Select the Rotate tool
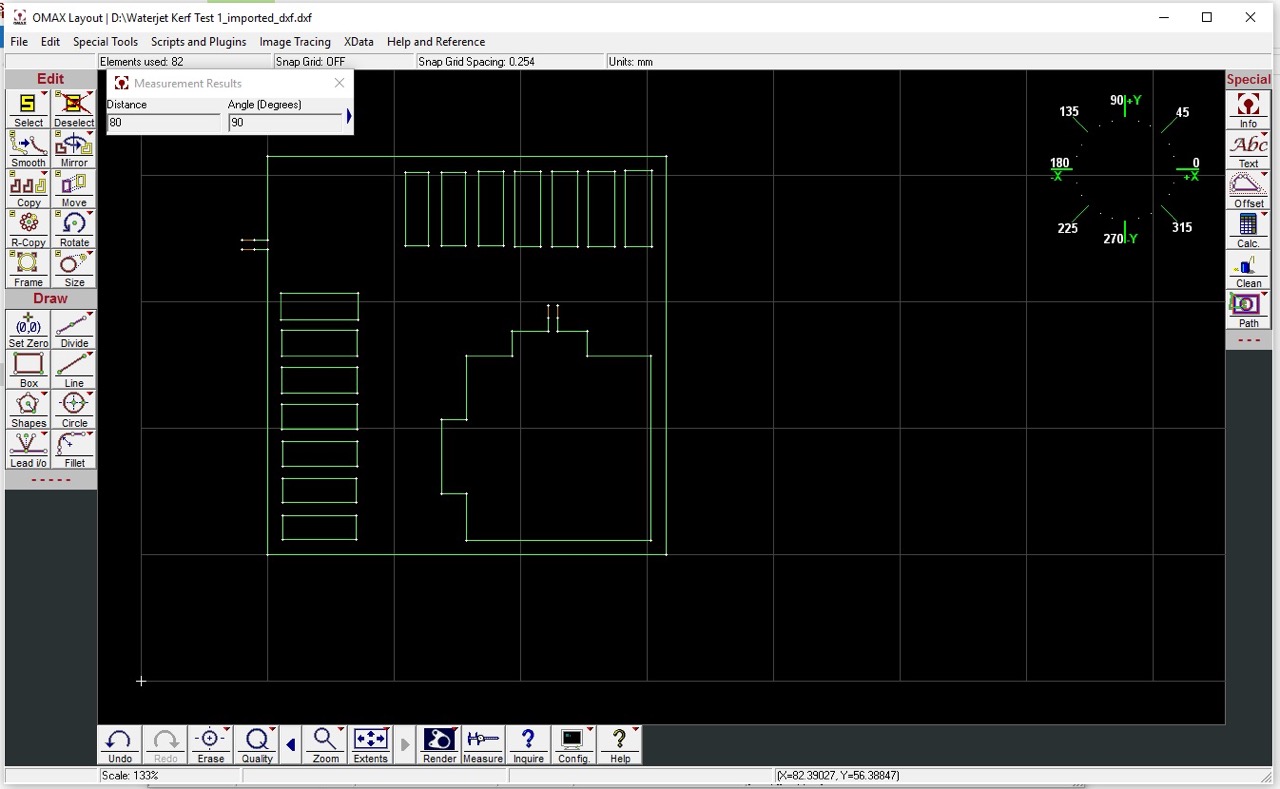This screenshot has width=1280, height=789. coord(74,229)
